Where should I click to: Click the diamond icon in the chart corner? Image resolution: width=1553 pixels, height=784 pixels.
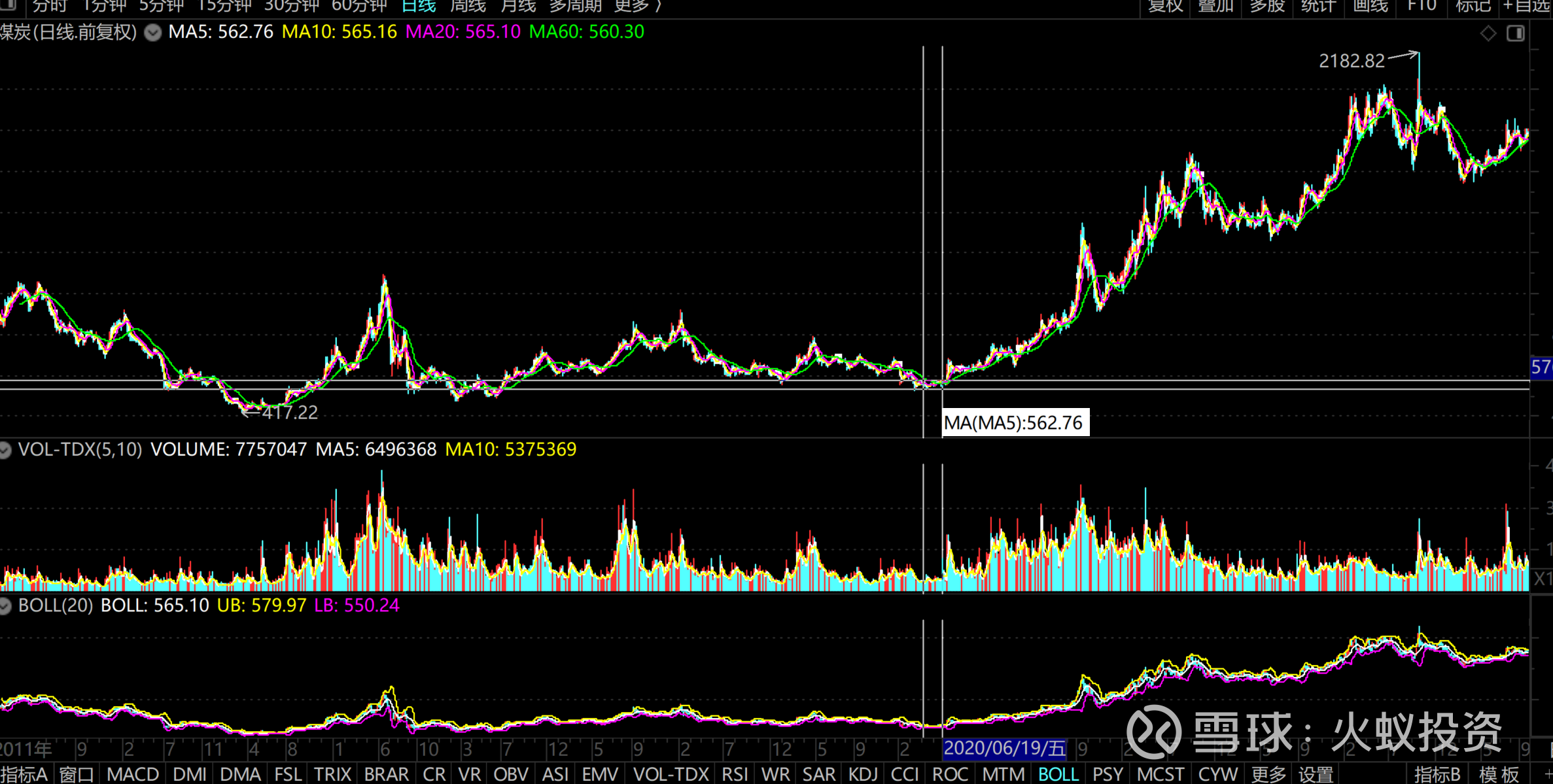pos(1488,33)
